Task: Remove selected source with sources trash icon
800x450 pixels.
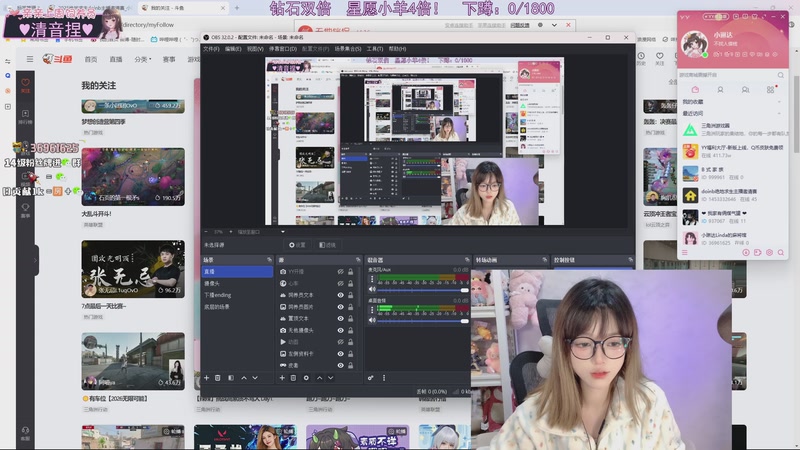Action: coord(293,378)
